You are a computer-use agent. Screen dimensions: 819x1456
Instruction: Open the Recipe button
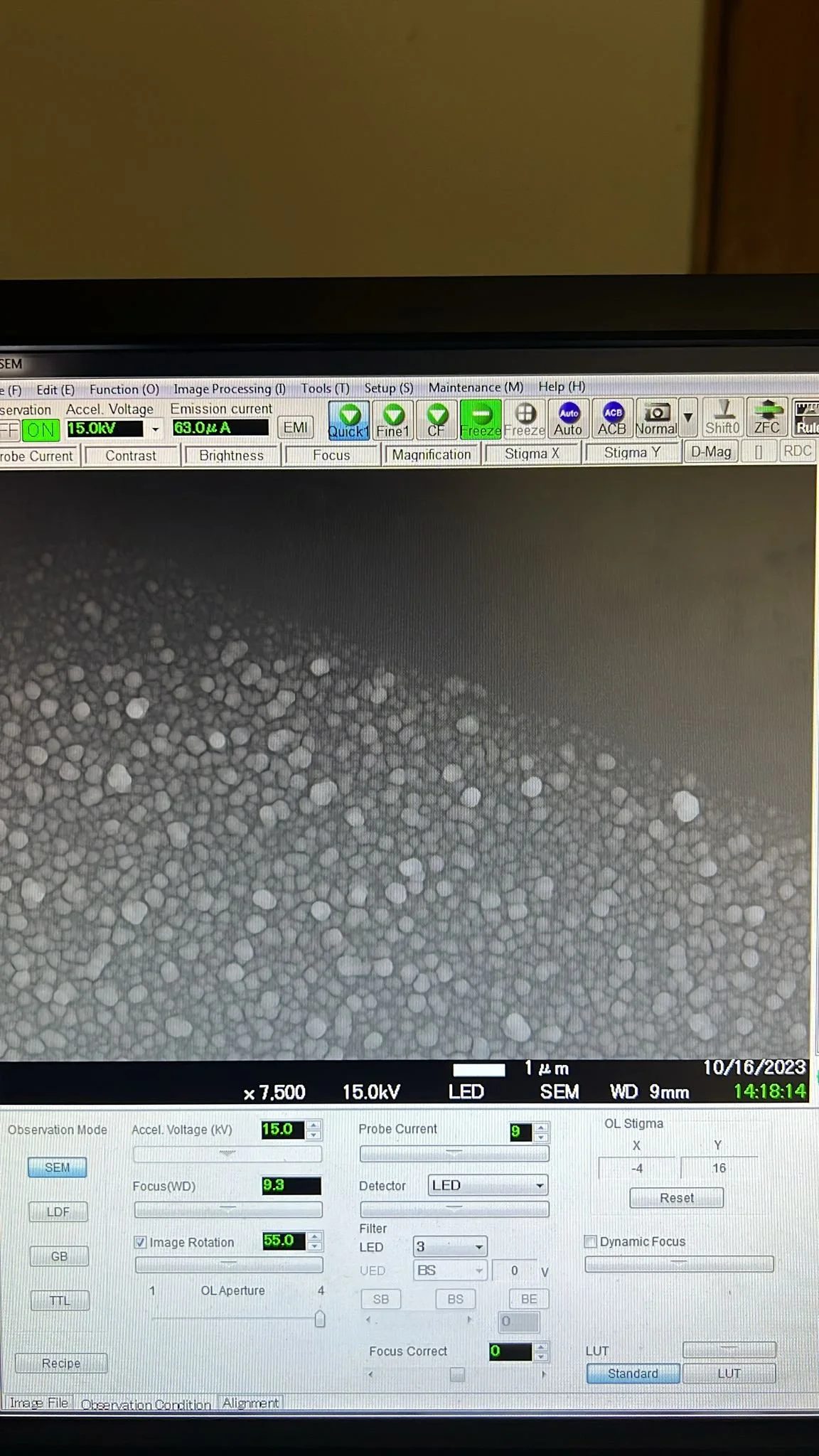61,1363
